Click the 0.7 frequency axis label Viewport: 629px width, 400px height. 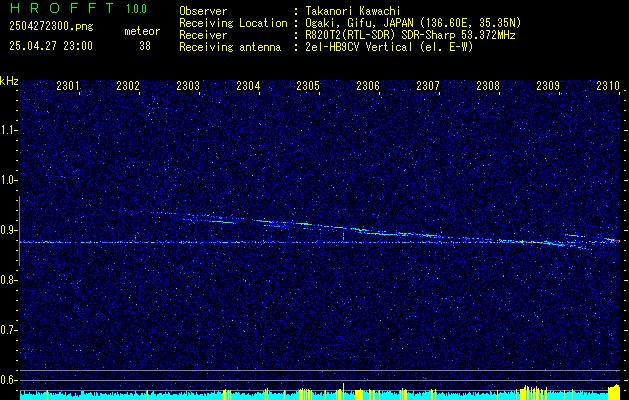pyautogui.click(x=8, y=330)
